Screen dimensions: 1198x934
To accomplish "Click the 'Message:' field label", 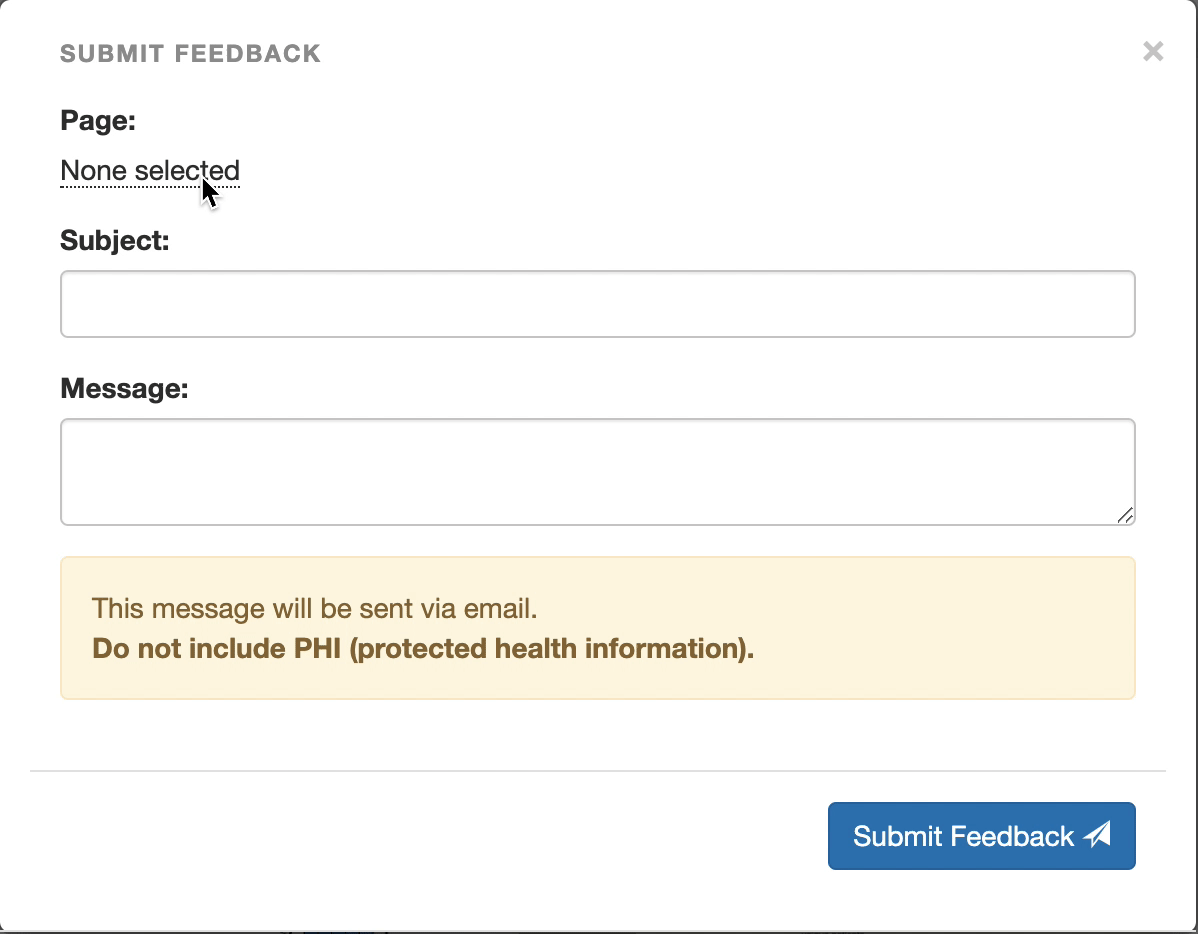I will (x=124, y=388).
